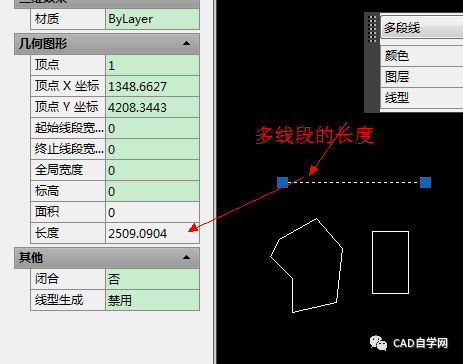Click the 图层 row in quick properties
This screenshot has width=463, height=364.
tap(422, 77)
